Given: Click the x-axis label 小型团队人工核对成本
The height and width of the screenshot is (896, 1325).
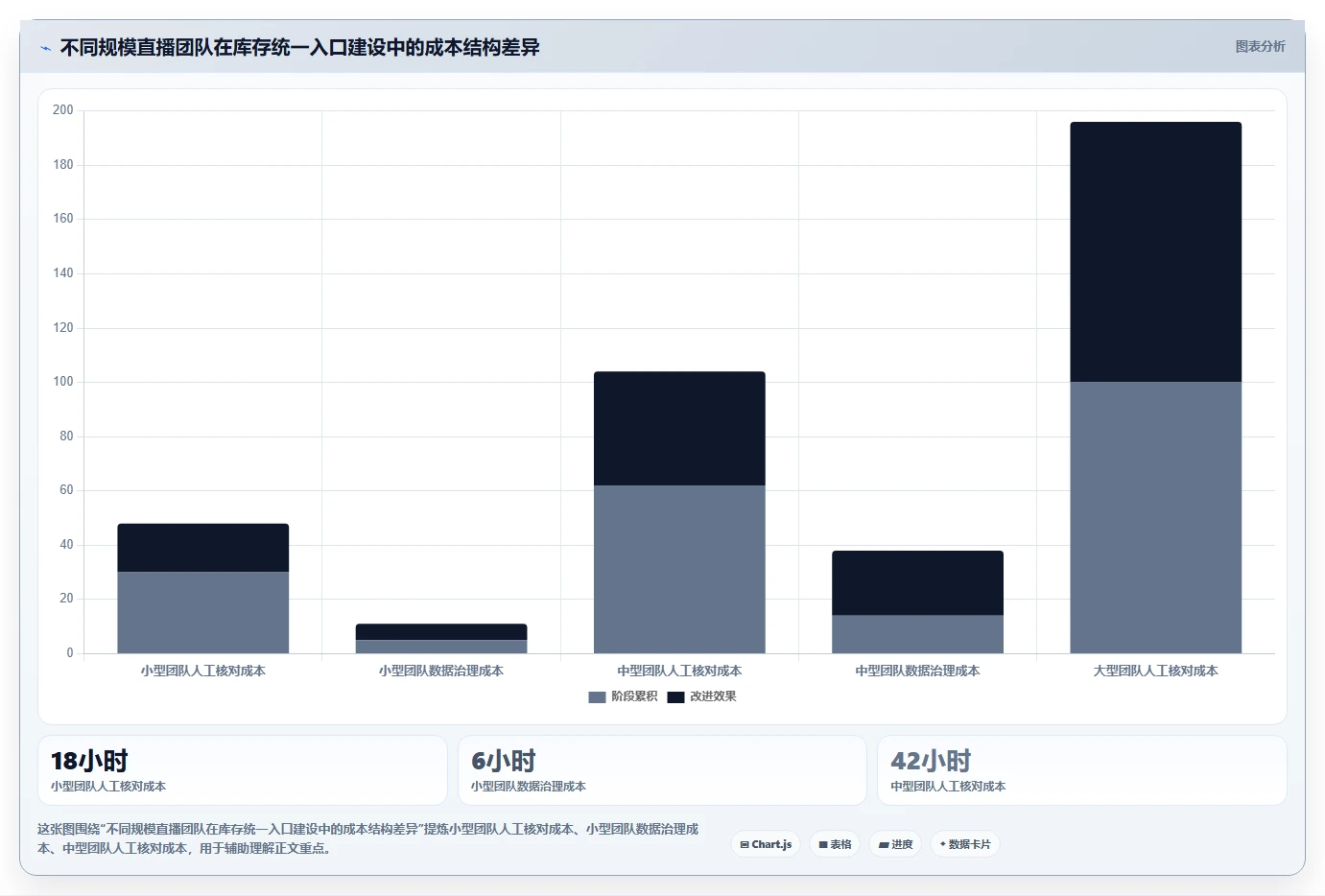Looking at the screenshot, I should tap(203, 671).
